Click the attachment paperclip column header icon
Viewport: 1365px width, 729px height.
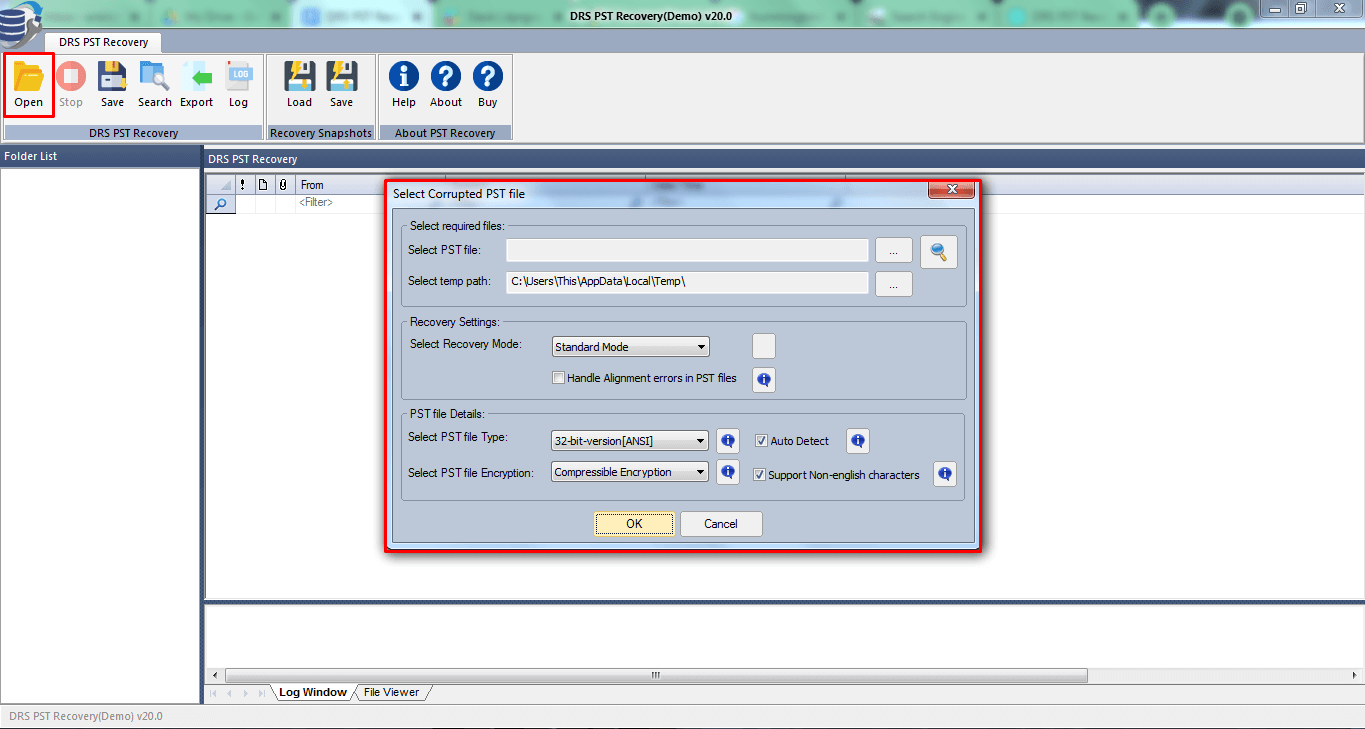click(284, 185)
